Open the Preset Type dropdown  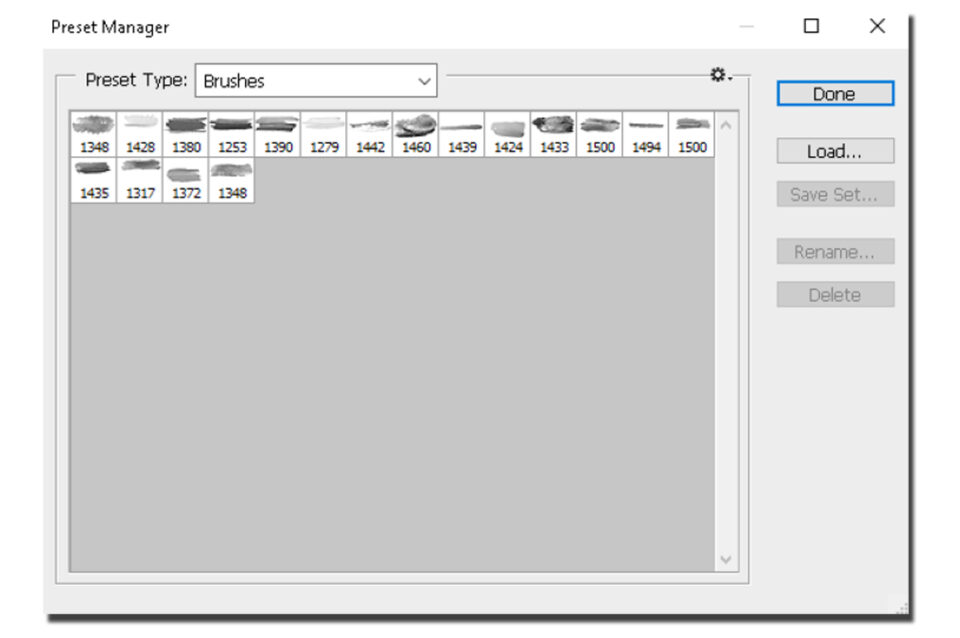316,81
